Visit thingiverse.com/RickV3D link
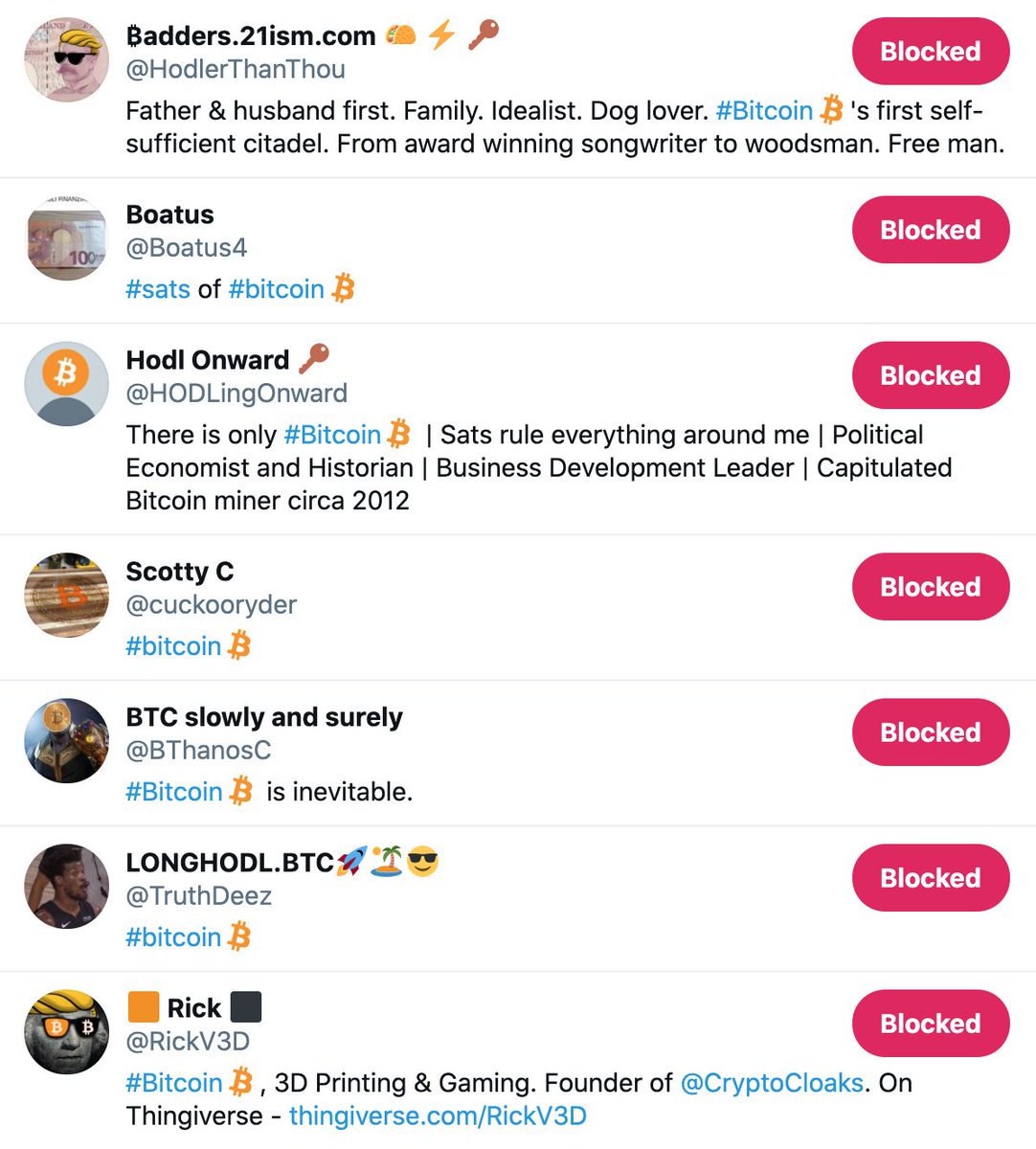The height and width of the screenshot is (1149, 1036). pos(438,1115)
